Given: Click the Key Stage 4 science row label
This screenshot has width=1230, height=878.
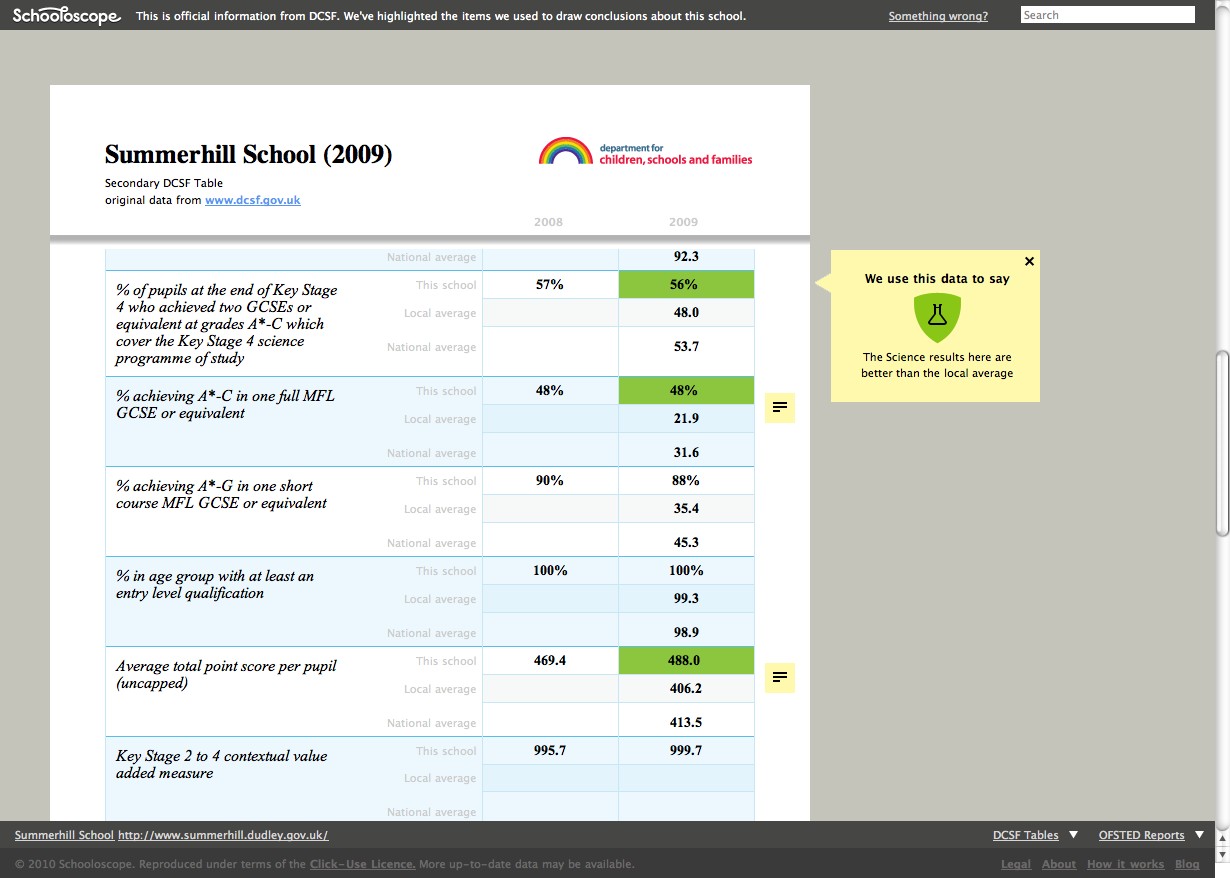Looking at the screenshot, I should [x=227, y=324].
